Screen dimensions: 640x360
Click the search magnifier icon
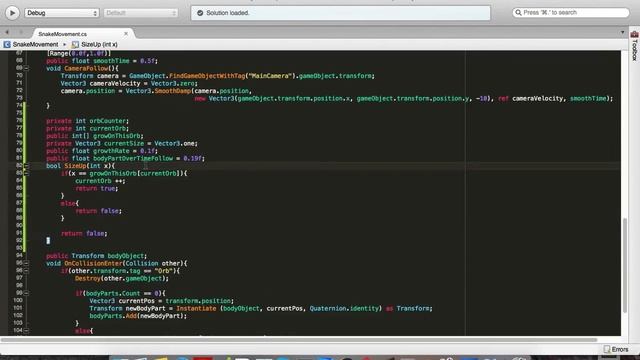(518, 13)
